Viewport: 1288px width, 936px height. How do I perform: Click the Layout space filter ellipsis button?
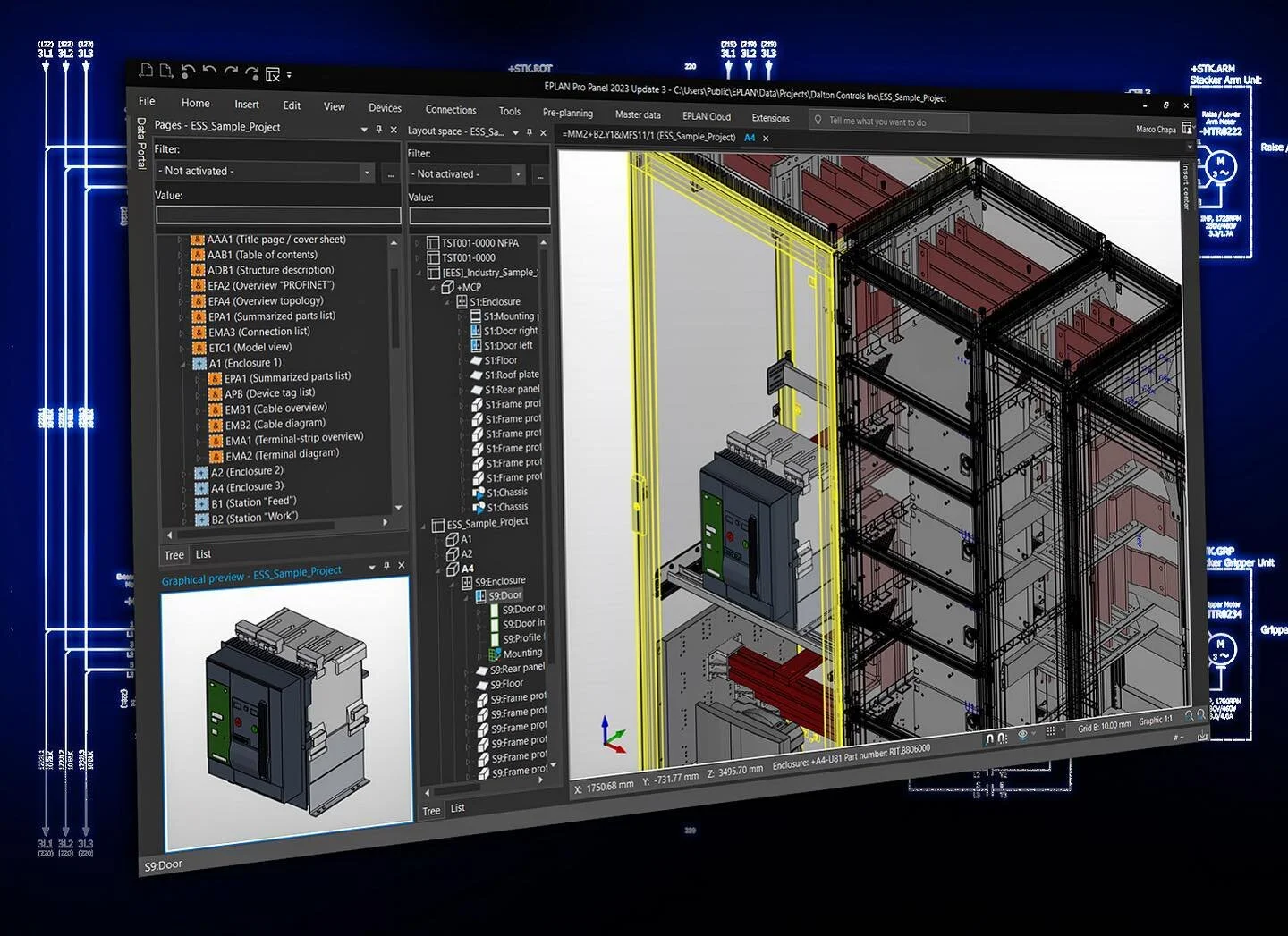tap(540, 175)
